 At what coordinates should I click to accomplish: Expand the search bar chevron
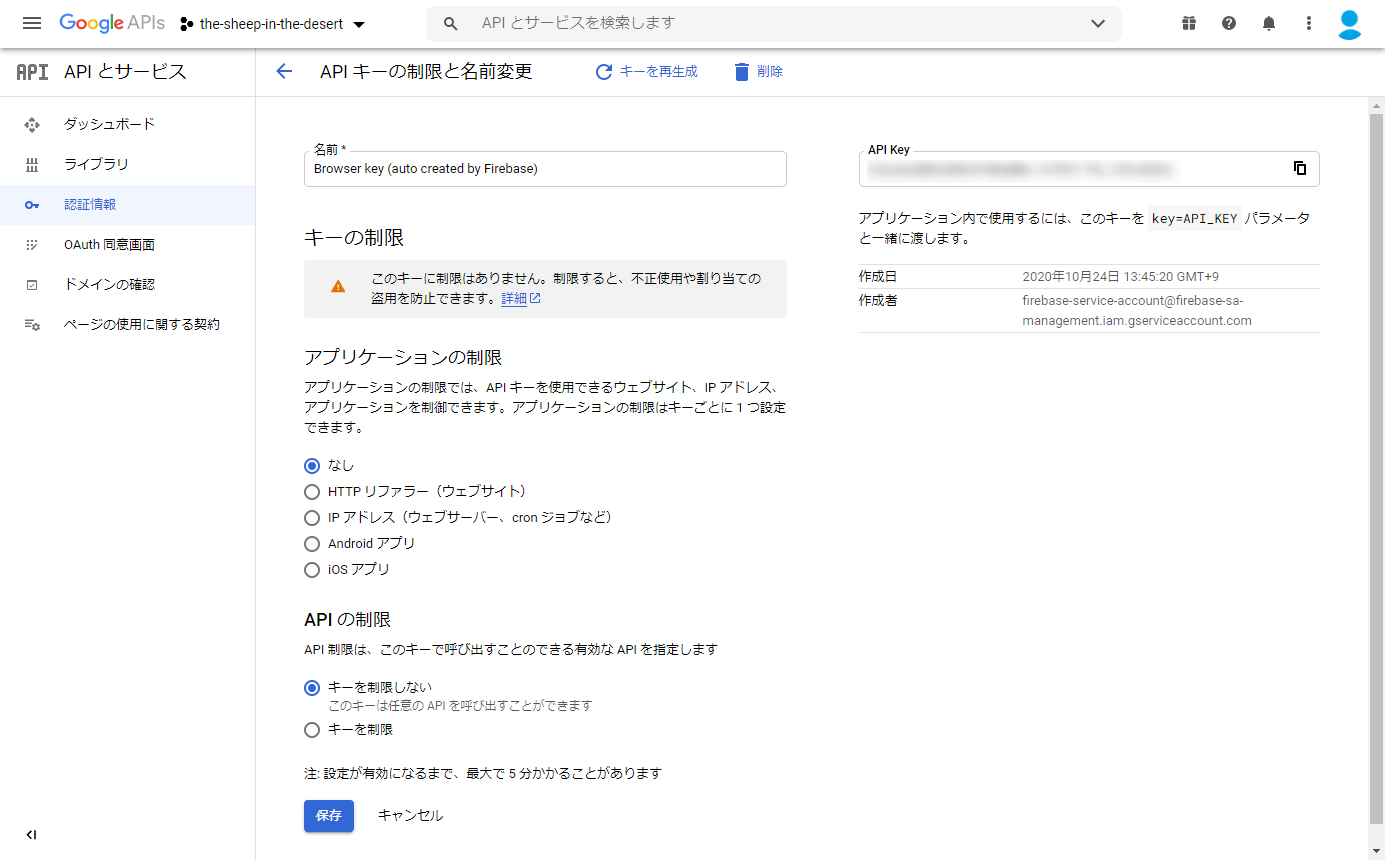tap(1097, 23)
